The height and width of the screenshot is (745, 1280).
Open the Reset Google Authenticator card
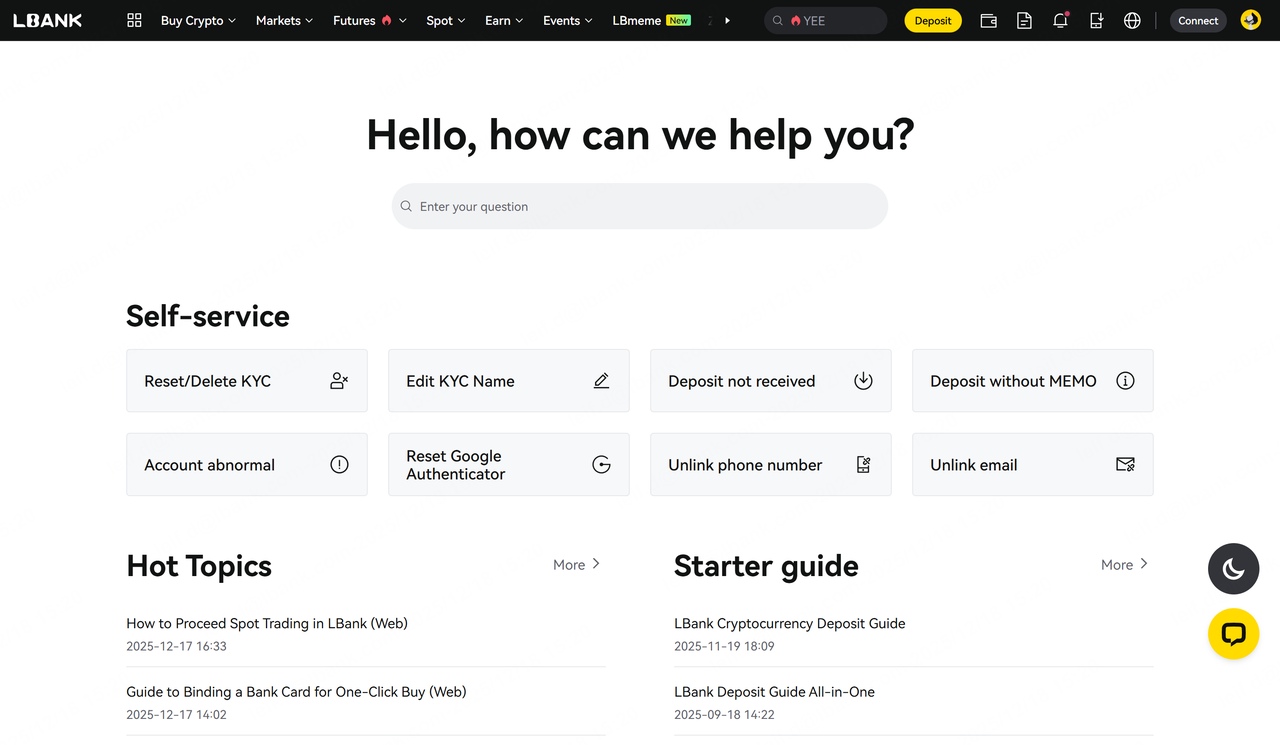[508, 465]
